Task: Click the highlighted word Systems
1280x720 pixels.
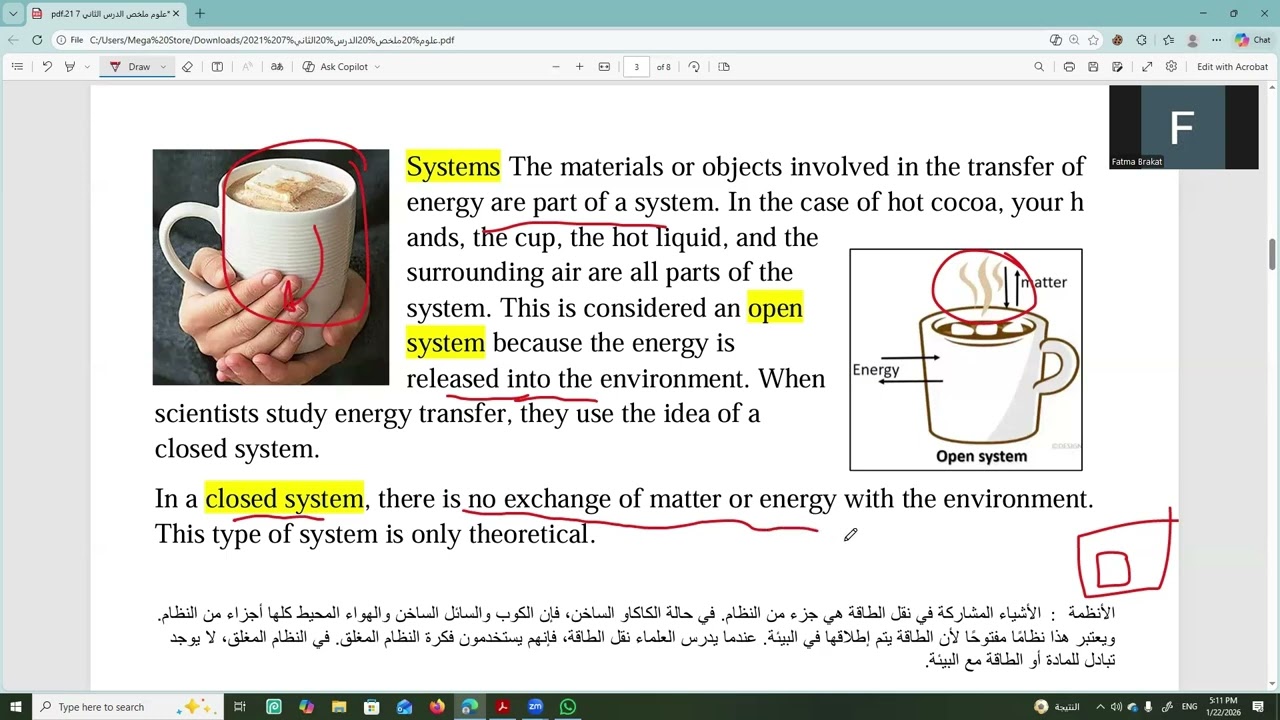Action: coord(453,166)
